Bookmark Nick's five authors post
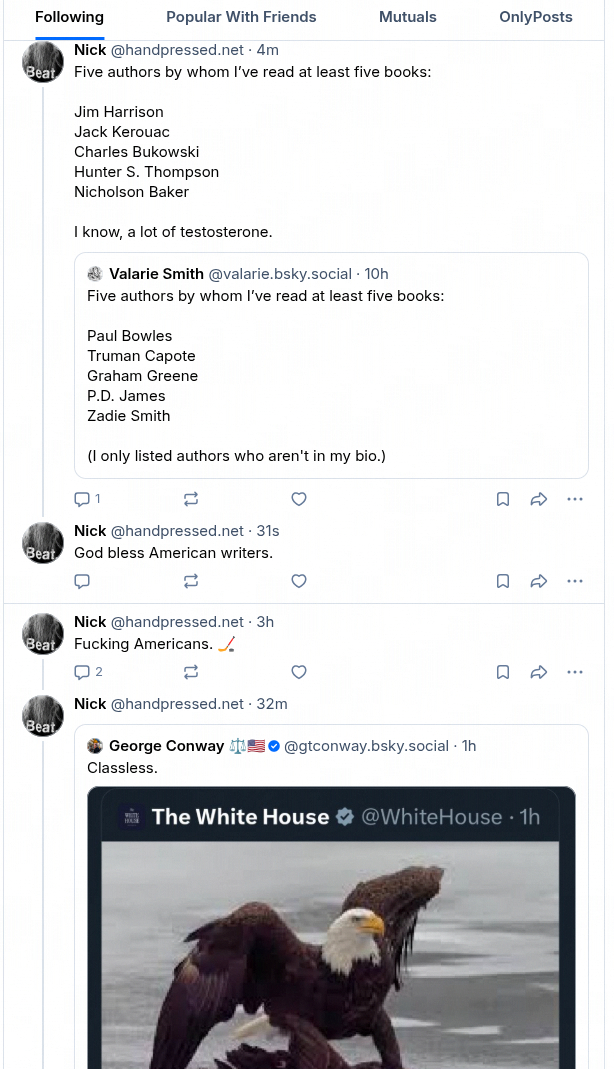Screen dimensions: 614x1069 coord(503,499)
